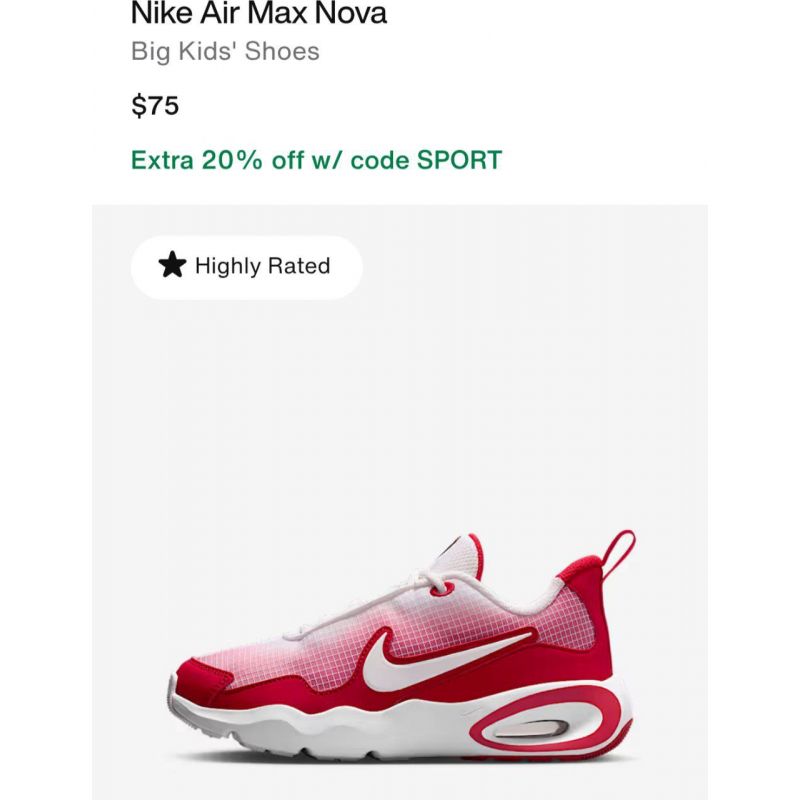Click the shoe tongue at the top
The width and height of the screenshot is (800, 800).
pyautogui.click(x=458, y=554)
